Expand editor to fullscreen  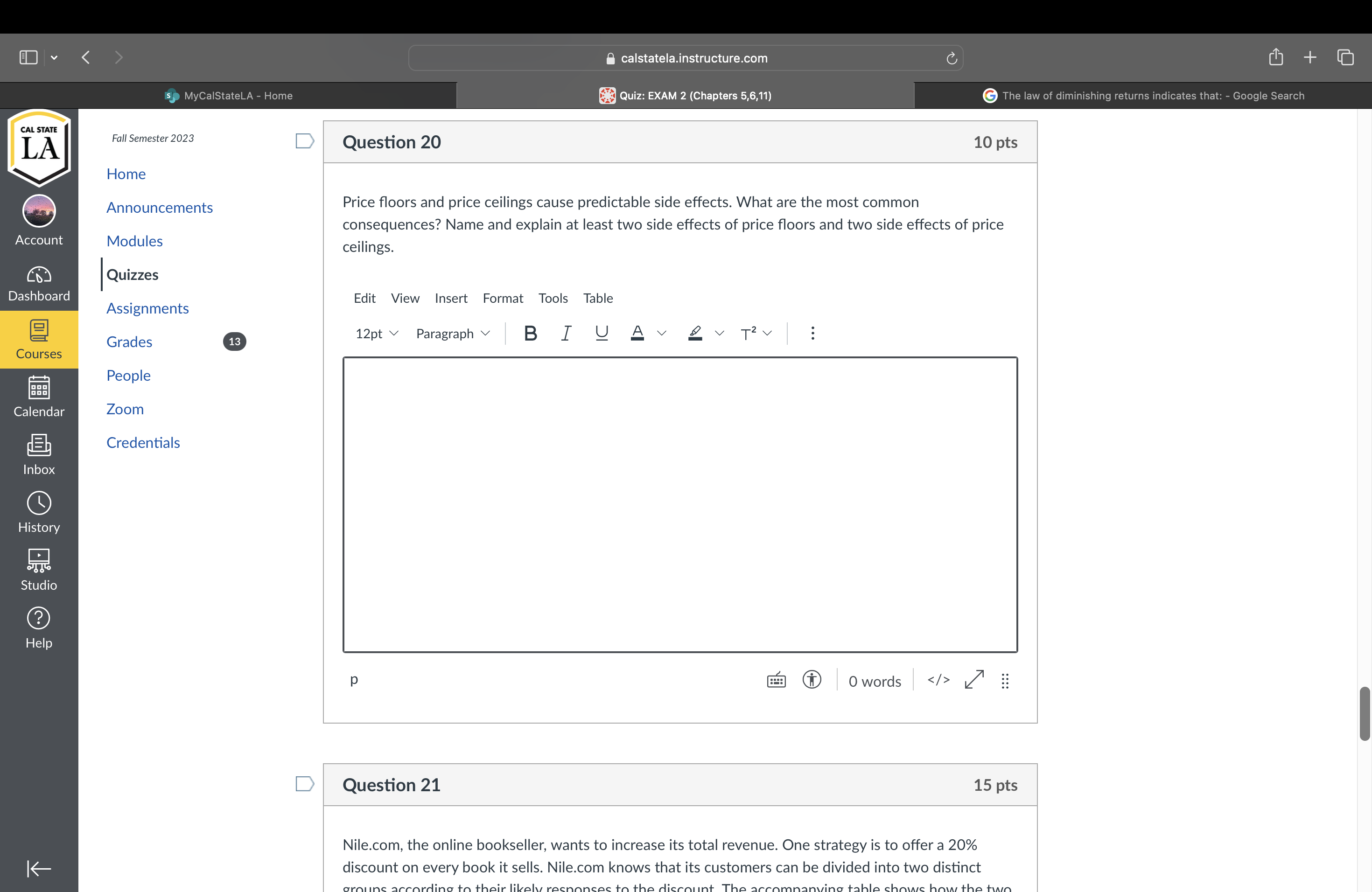[973, 681]
